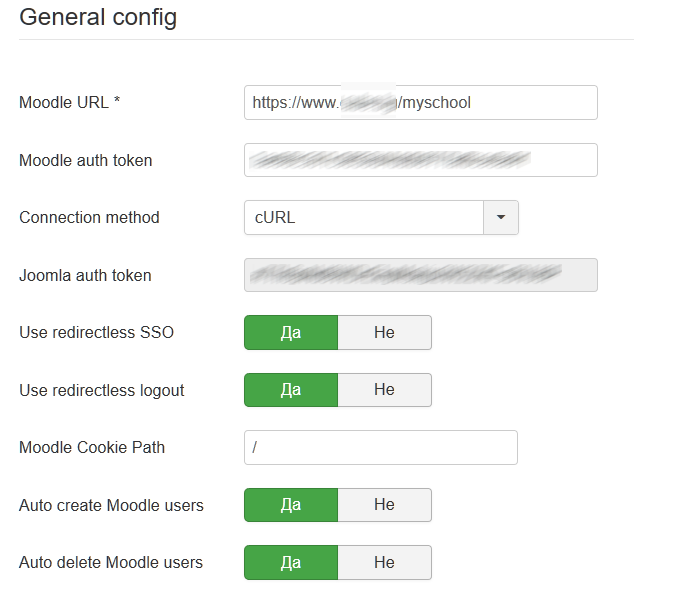Click the Connection method label
695x613 pixels.
(x=89, y=218)
